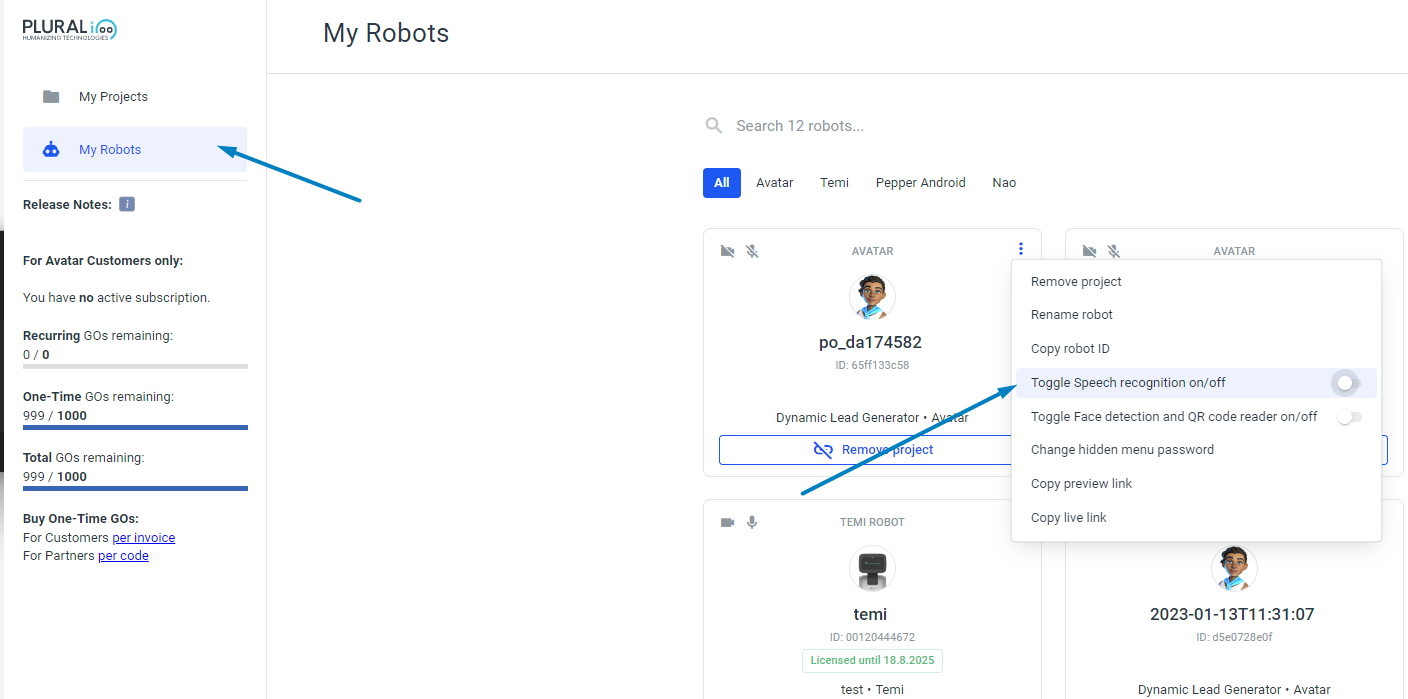Toggle Face detection and QR code reader switch

click(x=1349, y=417)
